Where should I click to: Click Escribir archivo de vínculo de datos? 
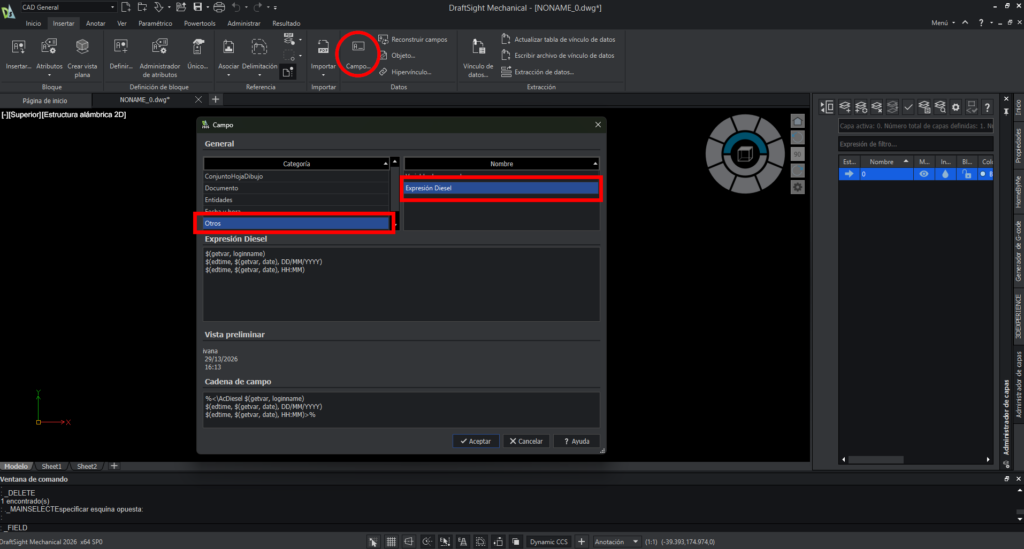pos(558,55)
